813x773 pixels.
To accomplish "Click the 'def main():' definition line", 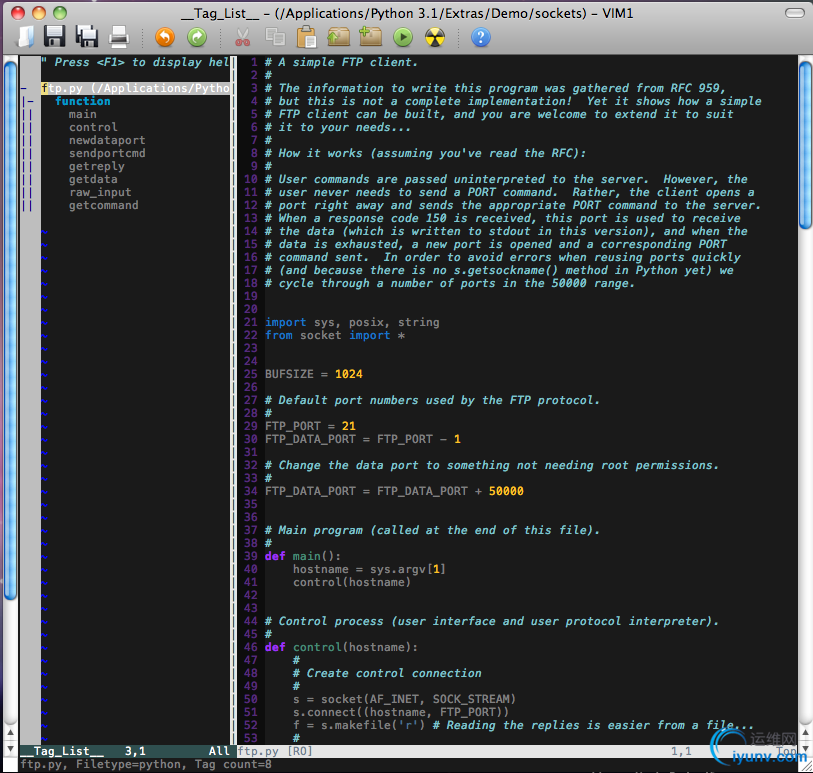I will [303, 556].
